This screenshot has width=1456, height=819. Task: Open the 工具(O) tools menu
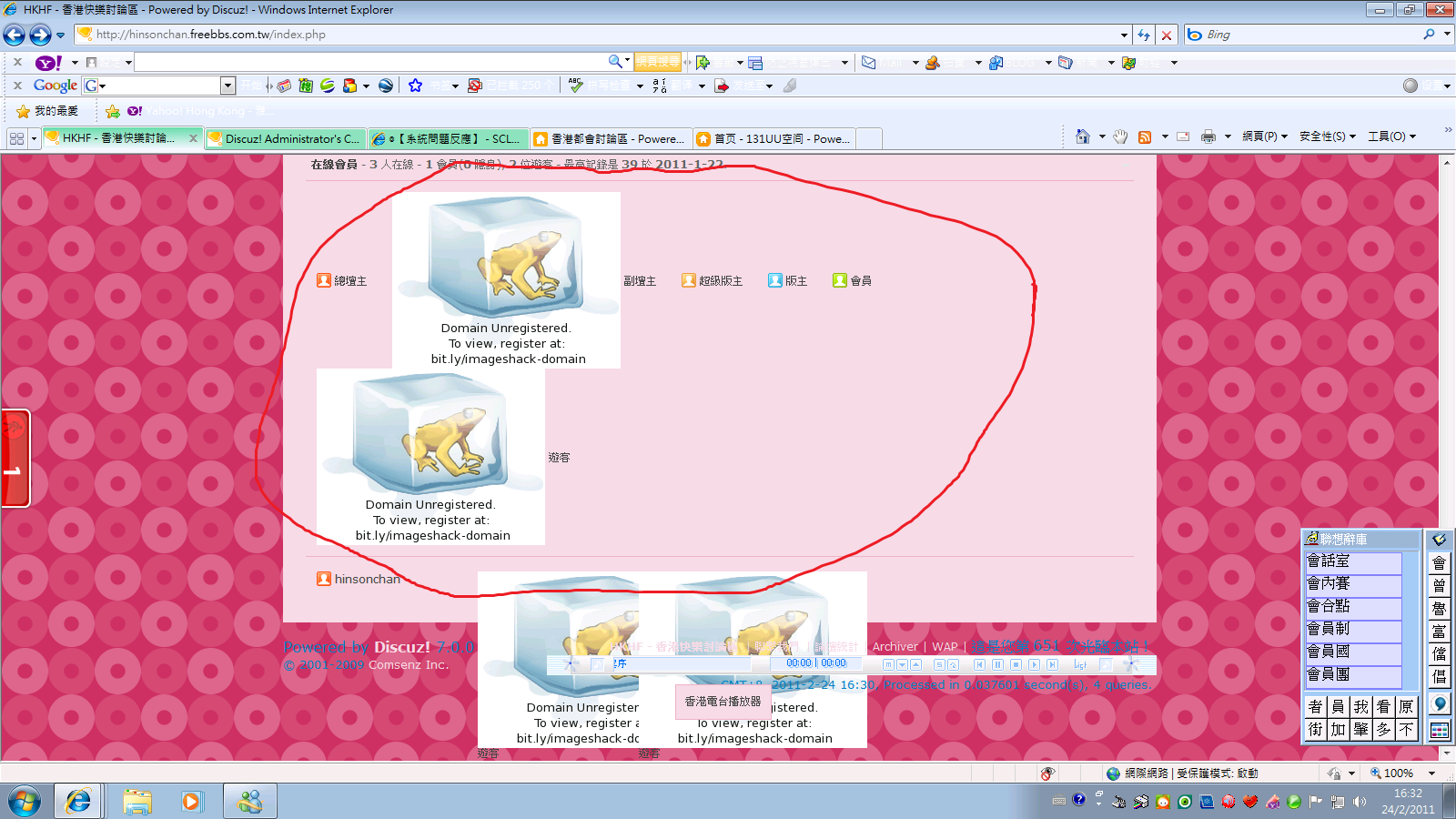click(1391, 136)
